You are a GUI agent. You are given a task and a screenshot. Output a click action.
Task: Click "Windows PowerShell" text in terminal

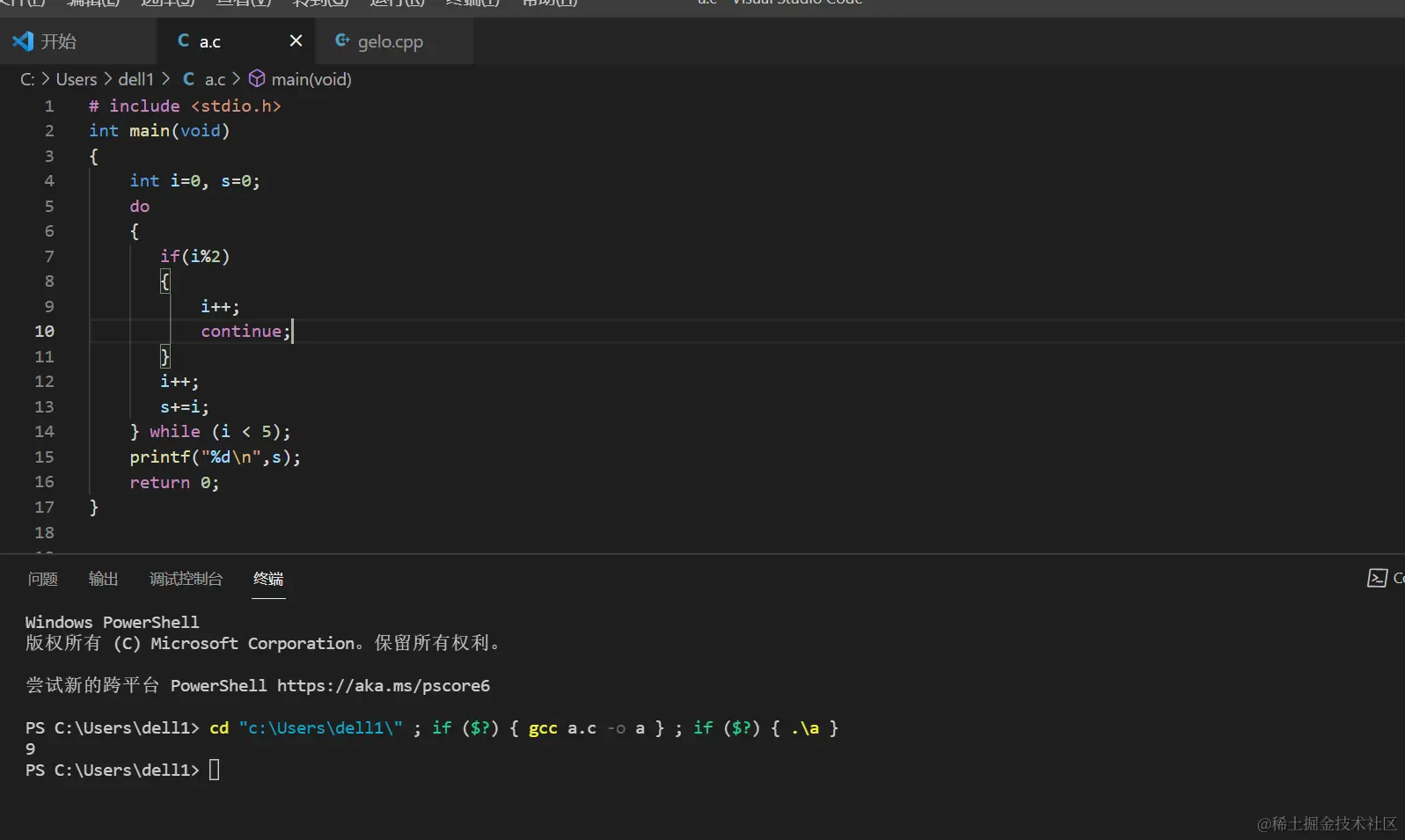[112, 622]
